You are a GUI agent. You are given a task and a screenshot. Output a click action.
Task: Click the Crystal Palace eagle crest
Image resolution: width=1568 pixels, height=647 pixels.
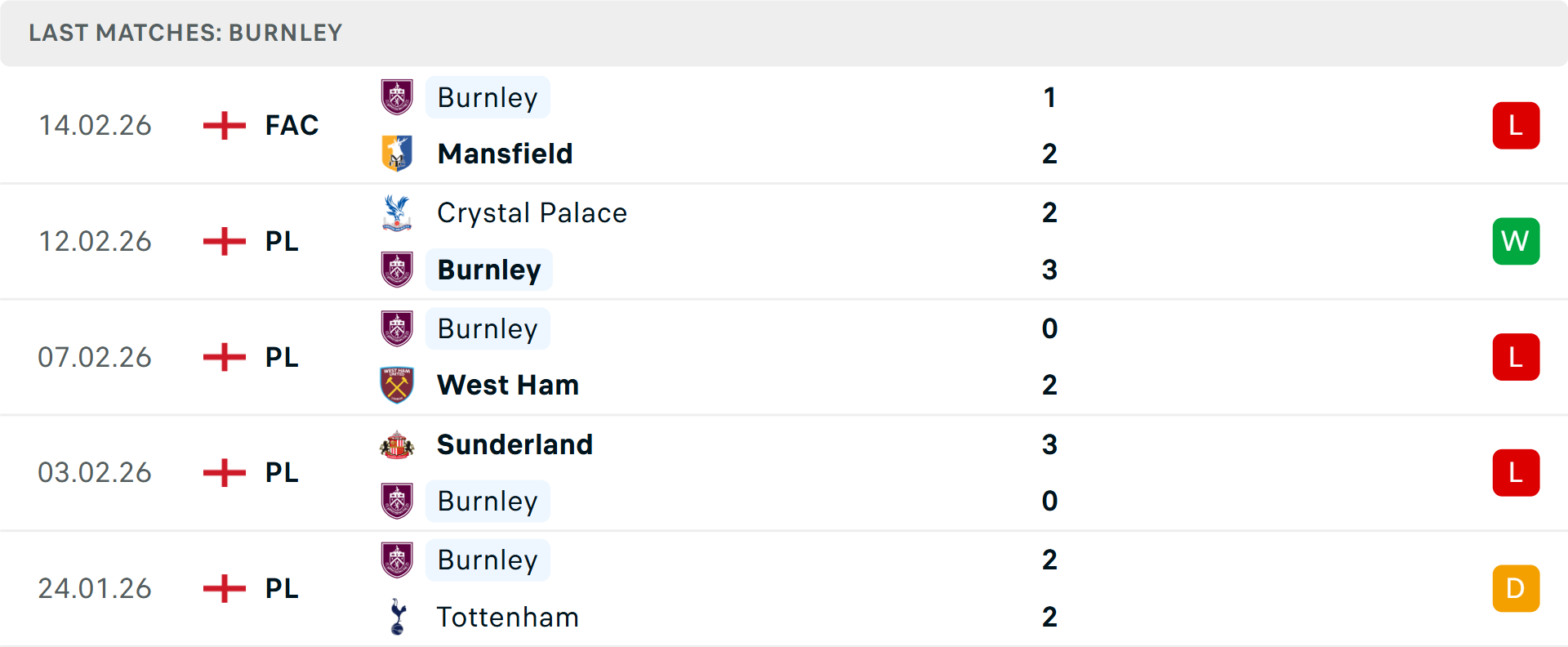(x=397, y=213)
